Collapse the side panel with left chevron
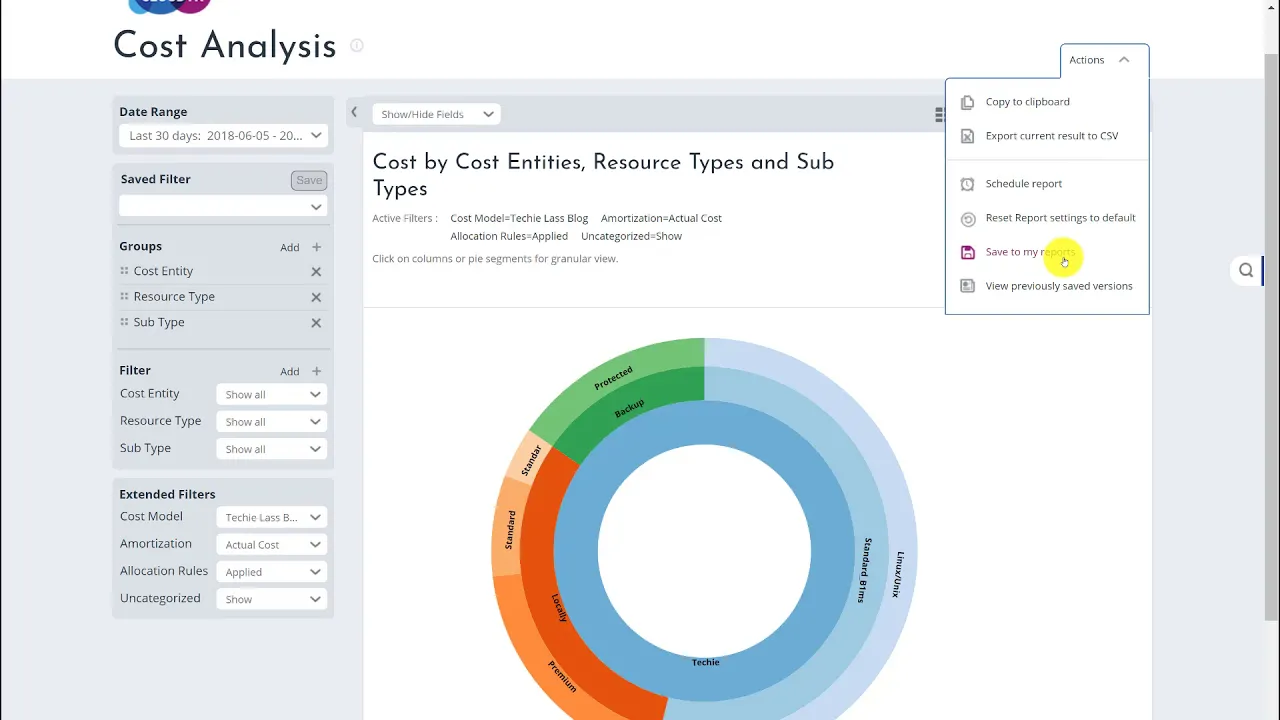Screen dimensions: 1280x720 (354, 112)
